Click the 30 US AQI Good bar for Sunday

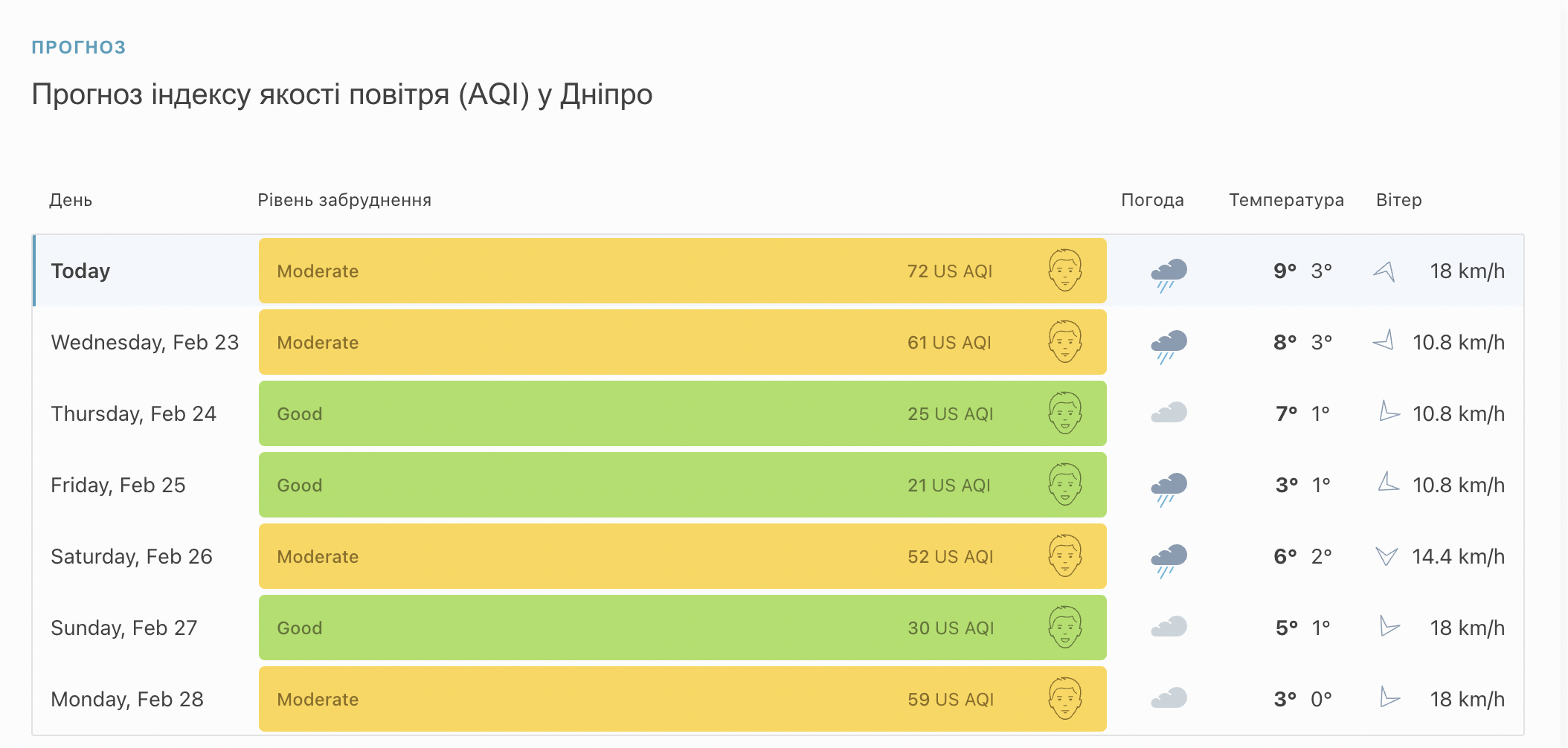[x=682, y=628]
